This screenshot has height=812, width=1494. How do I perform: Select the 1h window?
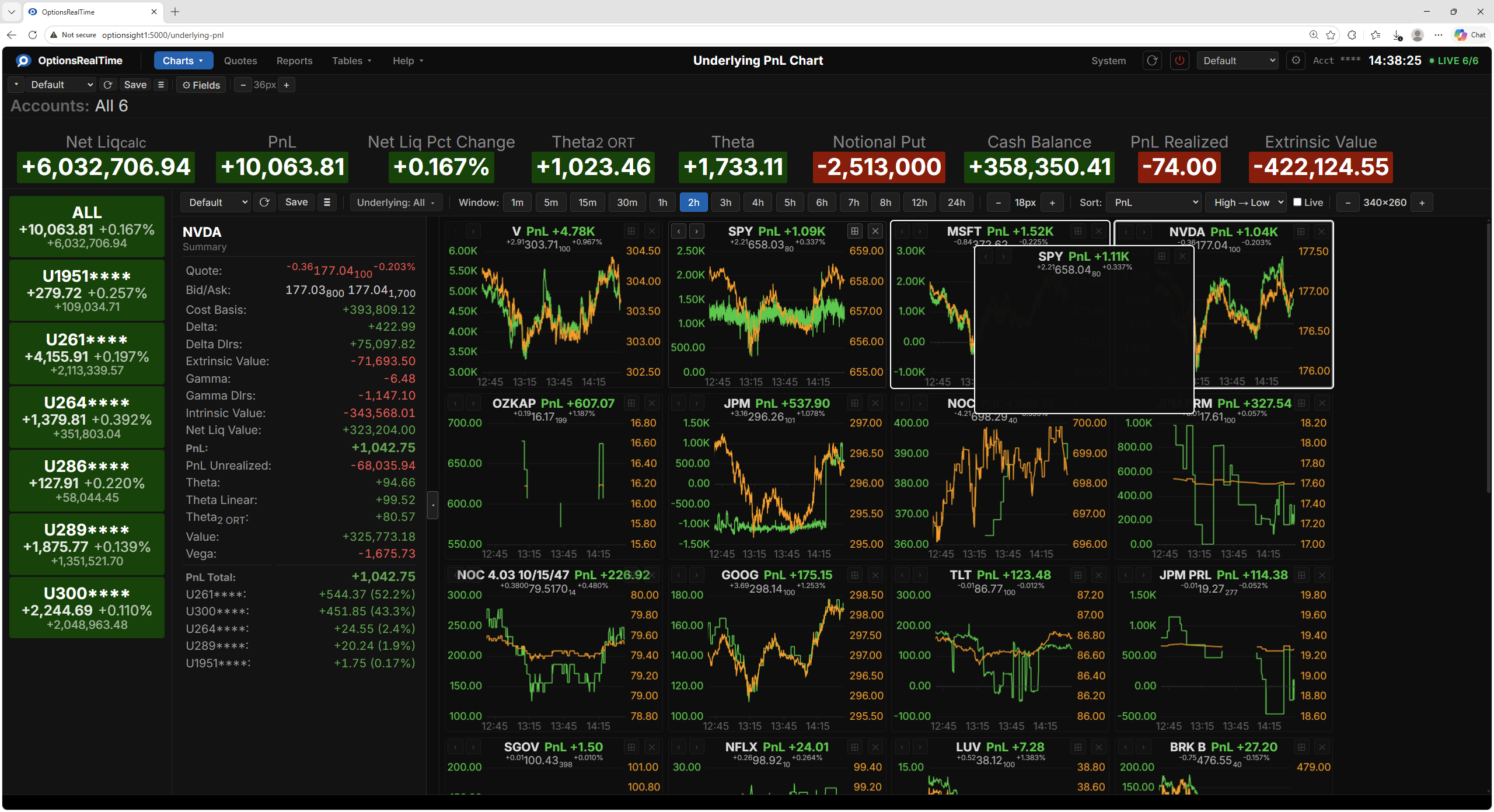(662, 202)
